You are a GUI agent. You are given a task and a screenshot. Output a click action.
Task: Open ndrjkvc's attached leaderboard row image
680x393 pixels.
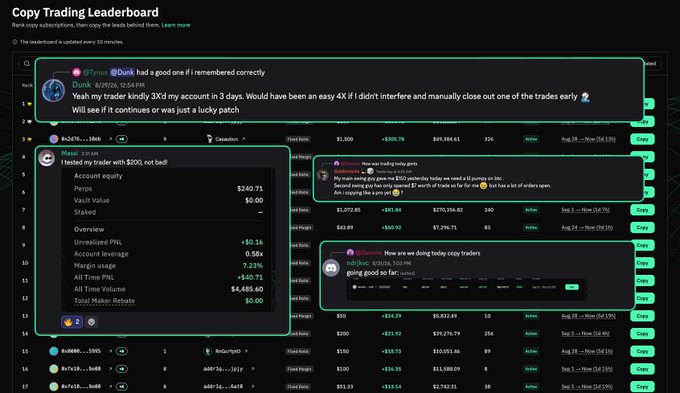[467, 288]
